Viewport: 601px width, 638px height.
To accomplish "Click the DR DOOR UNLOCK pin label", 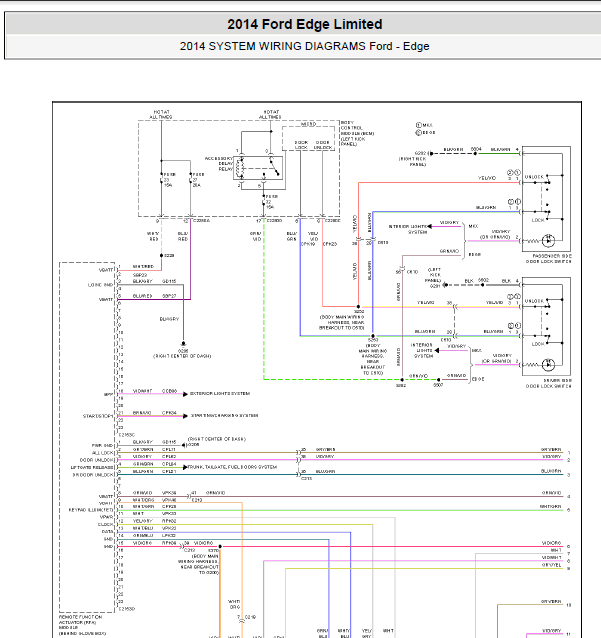I will click(93, 475).
